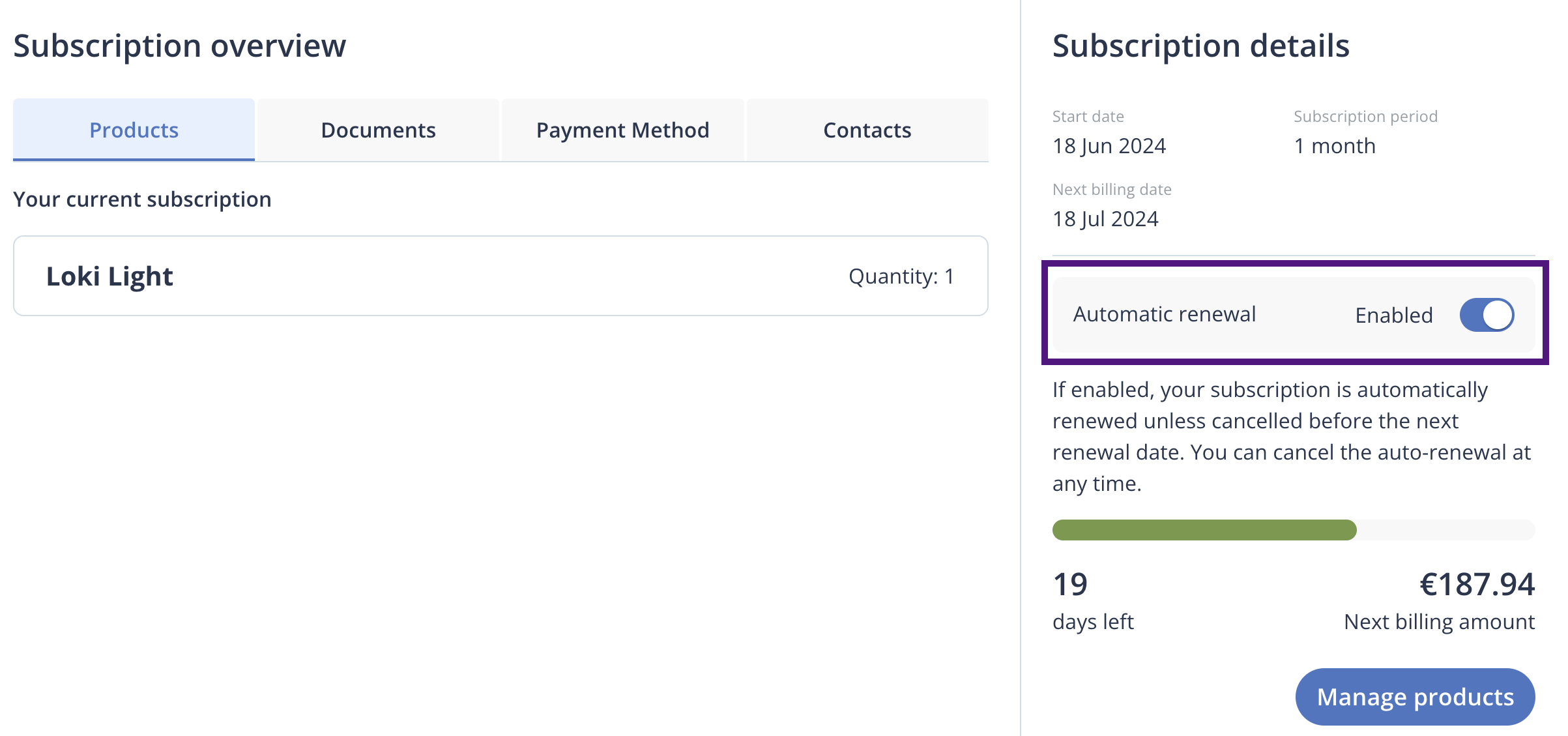Switch to the Products tab
This screenshot has height=736, width=1568.
coord(134,130)
